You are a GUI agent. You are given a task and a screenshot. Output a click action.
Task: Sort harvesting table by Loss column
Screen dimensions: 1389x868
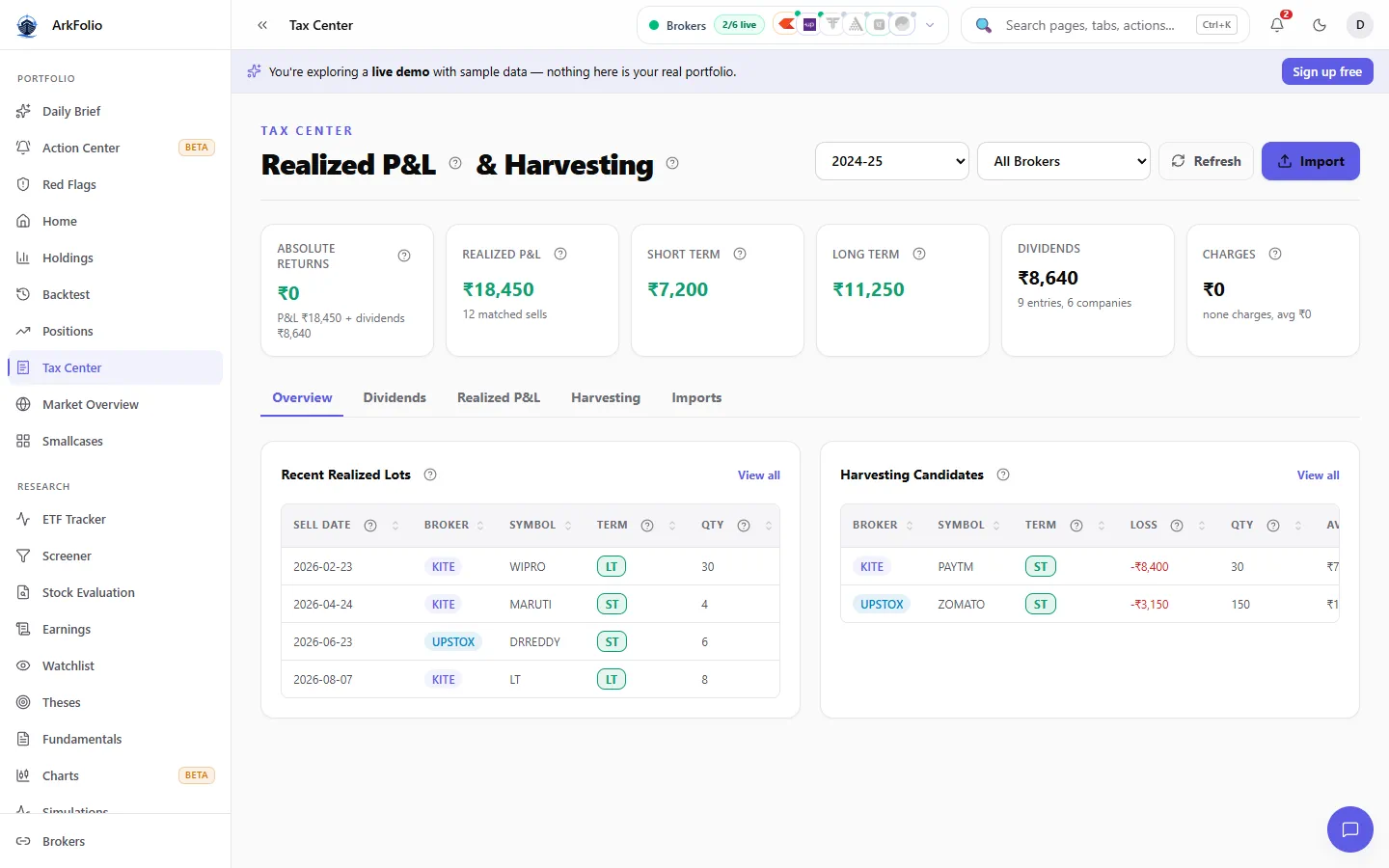(x=1202, y=526)
